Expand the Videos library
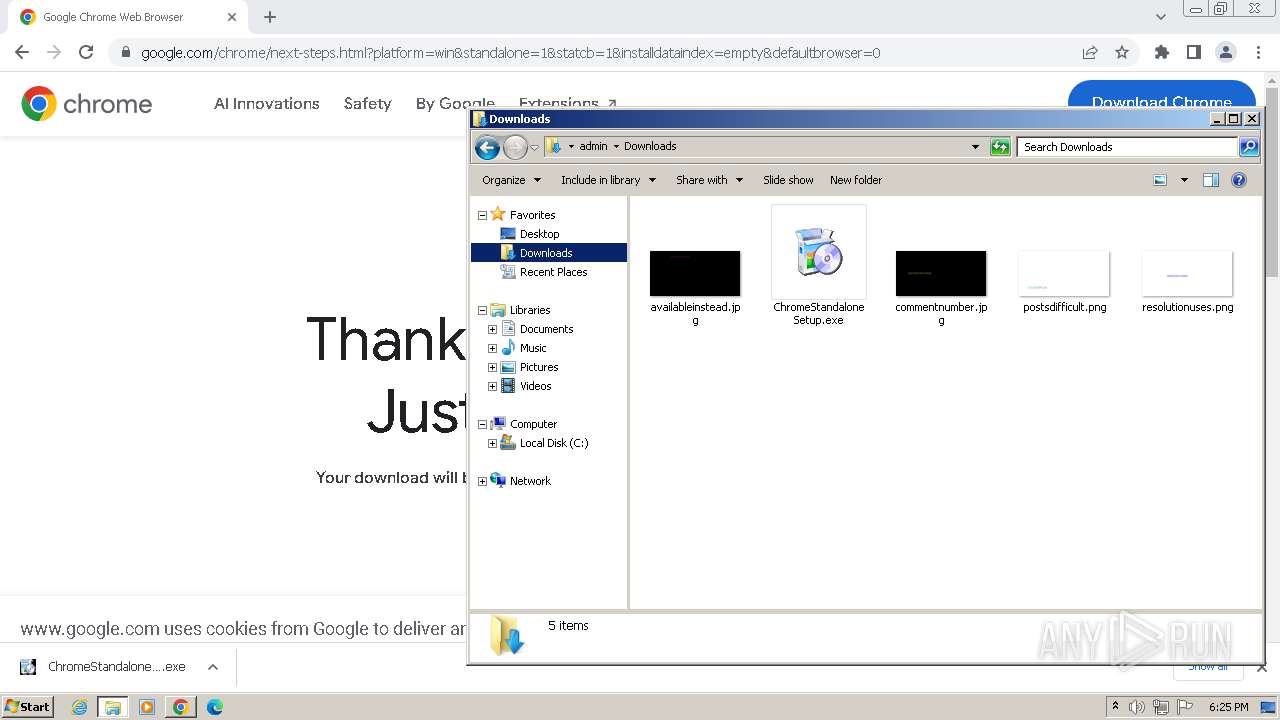 pos(492,386)
